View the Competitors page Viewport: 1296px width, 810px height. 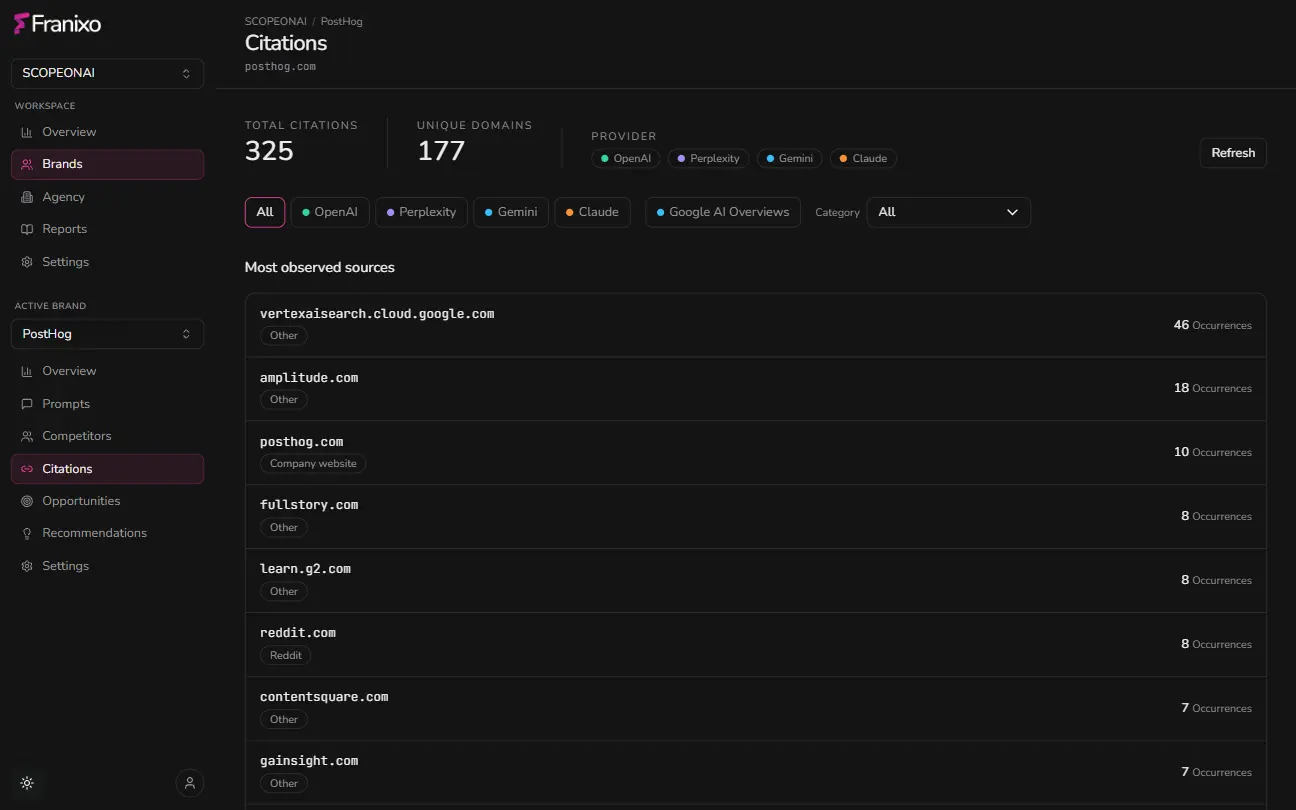click(x=107, y=436)
